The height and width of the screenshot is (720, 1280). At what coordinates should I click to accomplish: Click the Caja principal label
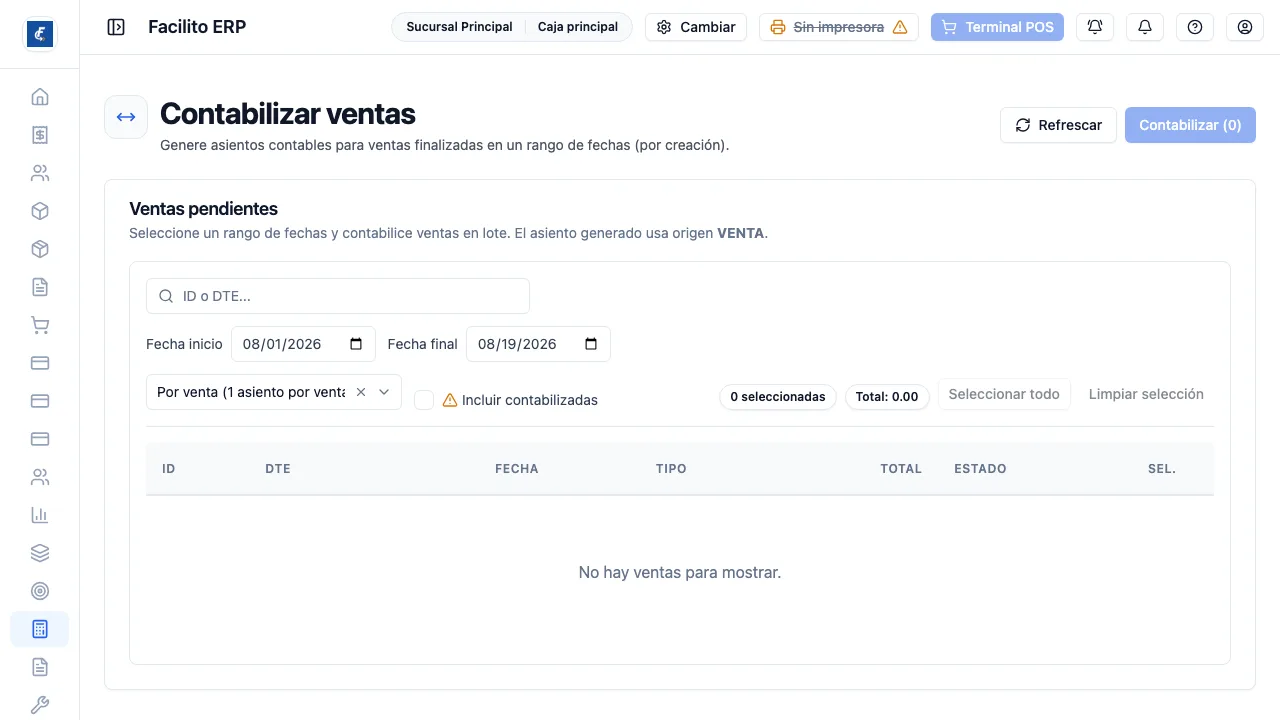[x=578, y=27]
